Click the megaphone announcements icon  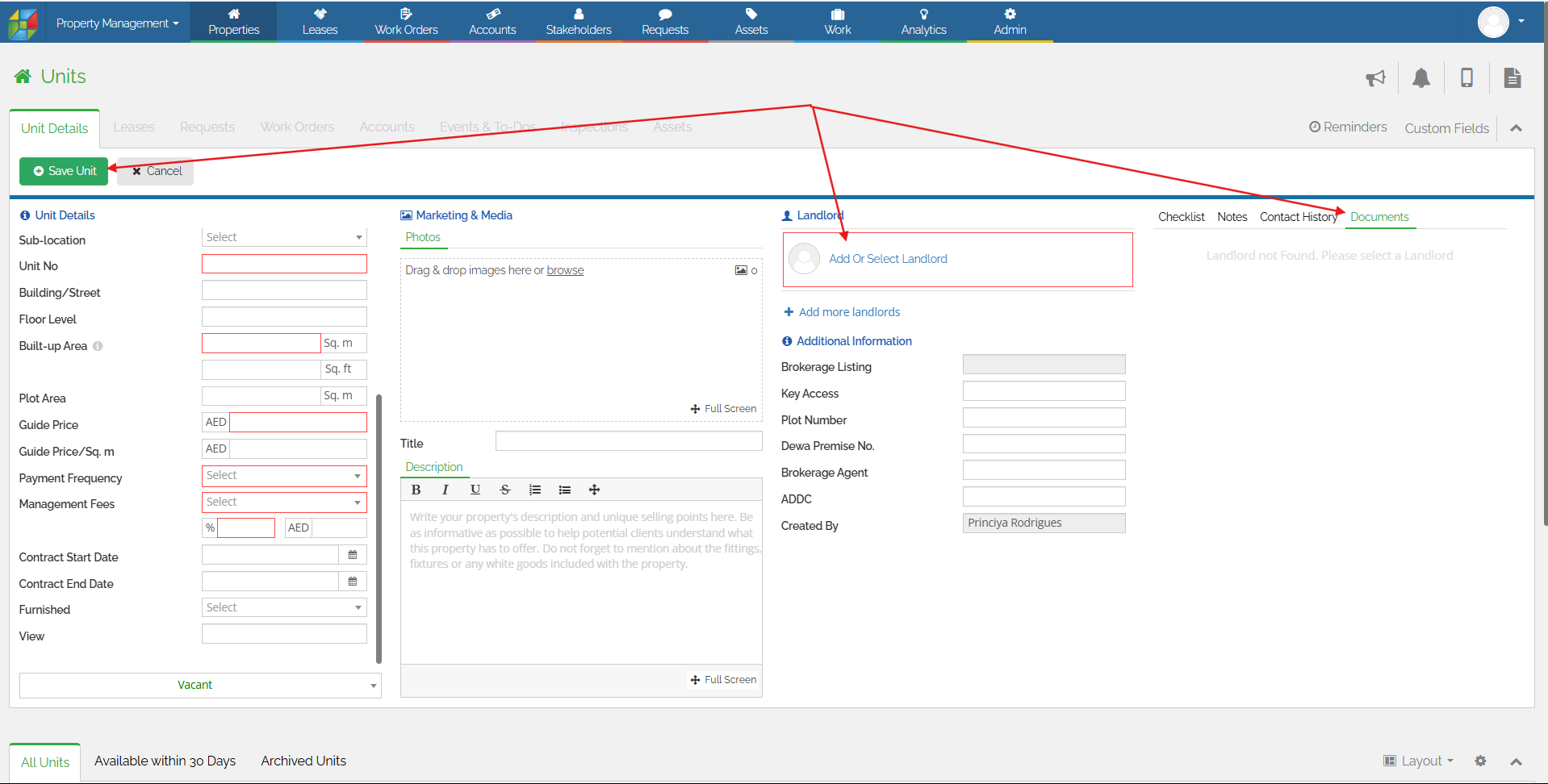point(1375,77)
